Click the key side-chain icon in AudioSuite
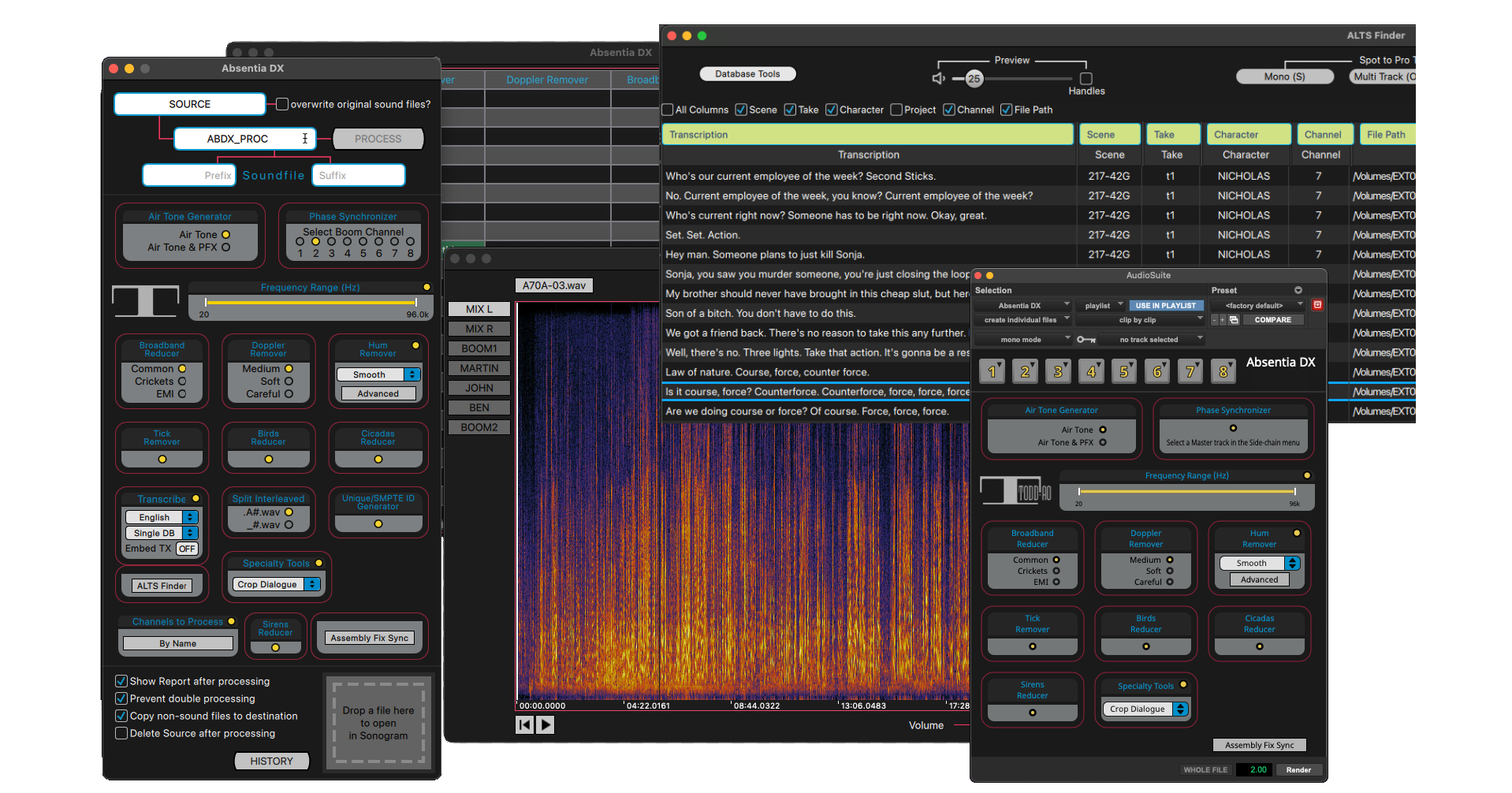1512x793 pixels. tap(1086, 340)
